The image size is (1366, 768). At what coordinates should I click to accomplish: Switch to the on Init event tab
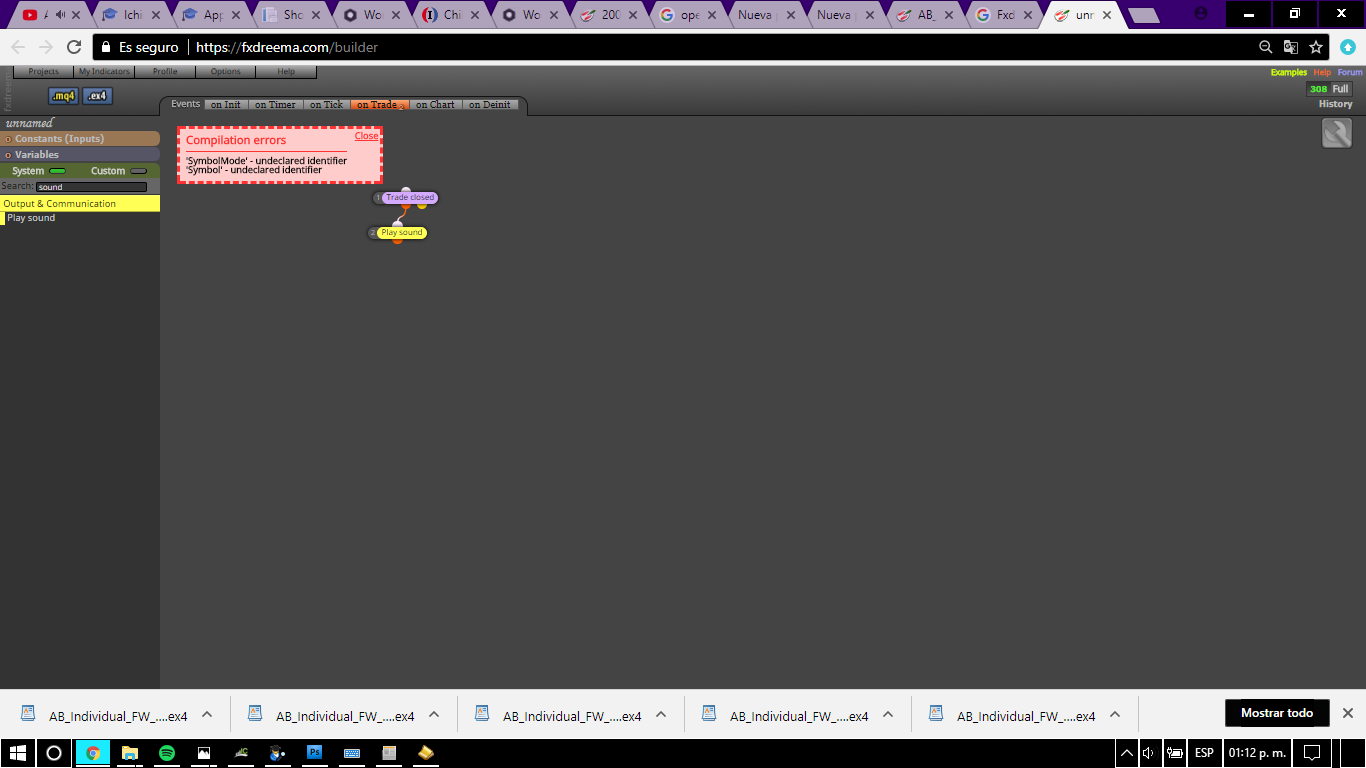[x=225, y=104]
